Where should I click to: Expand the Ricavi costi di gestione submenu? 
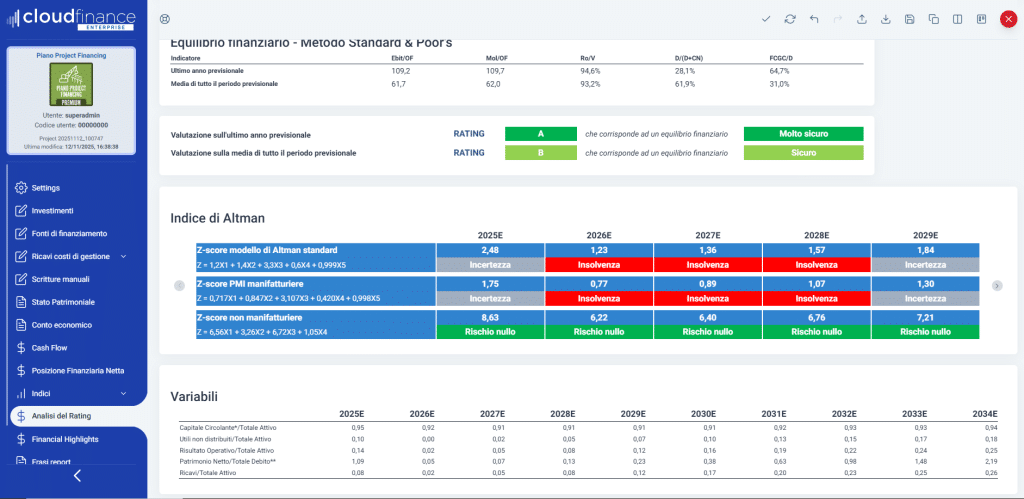click(123, 256)
